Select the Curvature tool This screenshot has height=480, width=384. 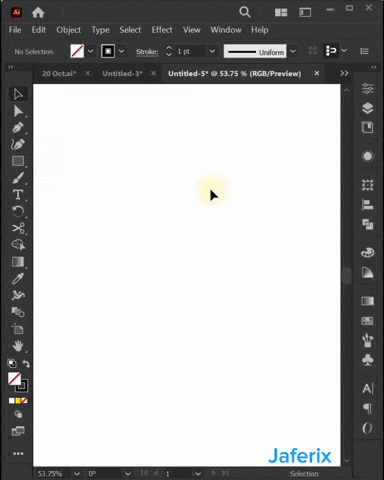[x=18, y=144]
